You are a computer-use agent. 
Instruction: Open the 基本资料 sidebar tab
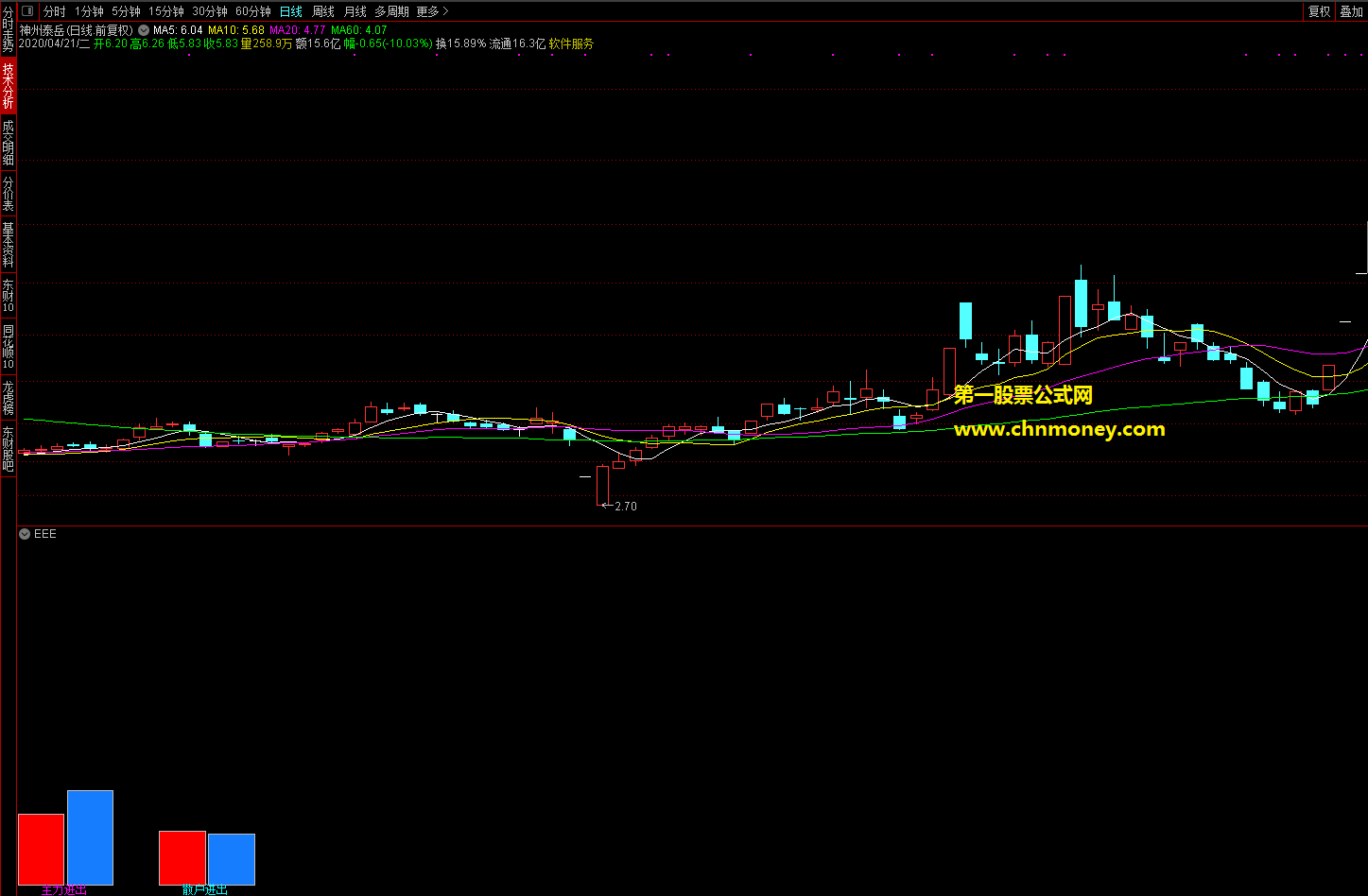8,245
